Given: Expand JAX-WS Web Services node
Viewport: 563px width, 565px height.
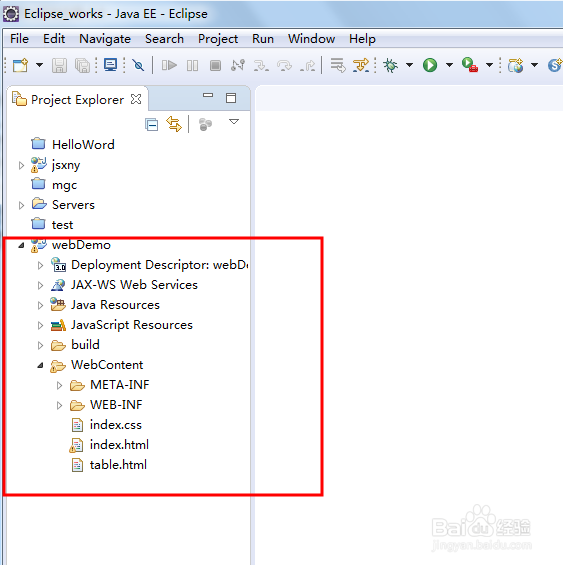Looking at the screenshot, I should pyautogui.click(x=40, y=285).
